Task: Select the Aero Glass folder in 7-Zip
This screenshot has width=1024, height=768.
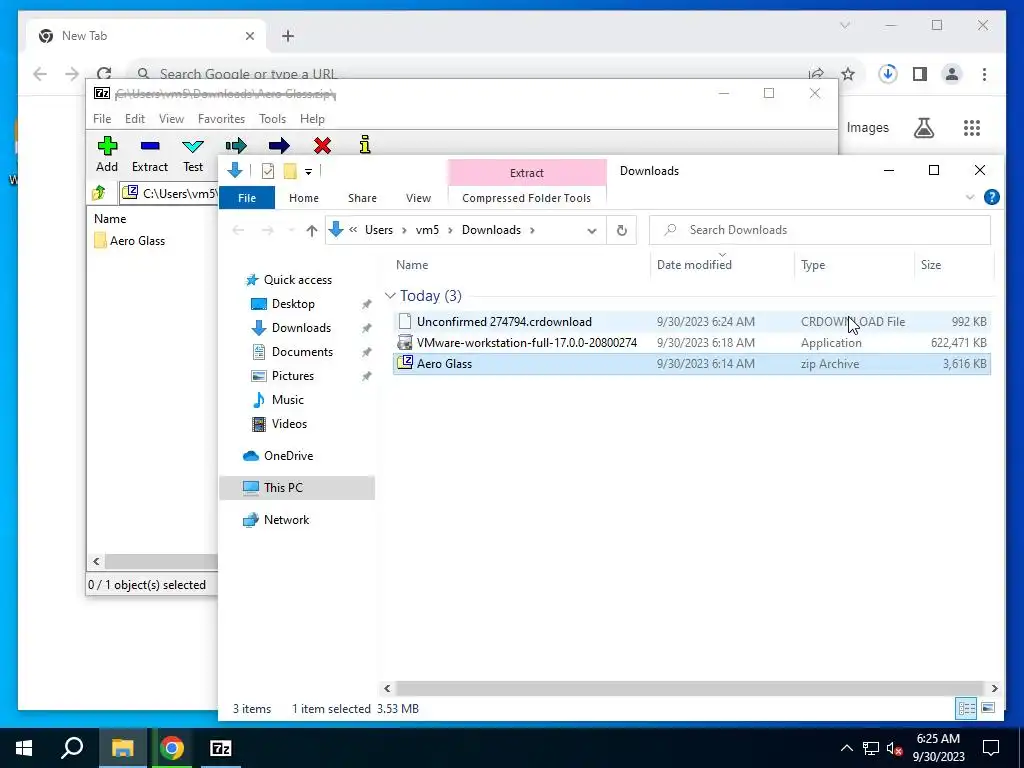Action: coord(129,240)
